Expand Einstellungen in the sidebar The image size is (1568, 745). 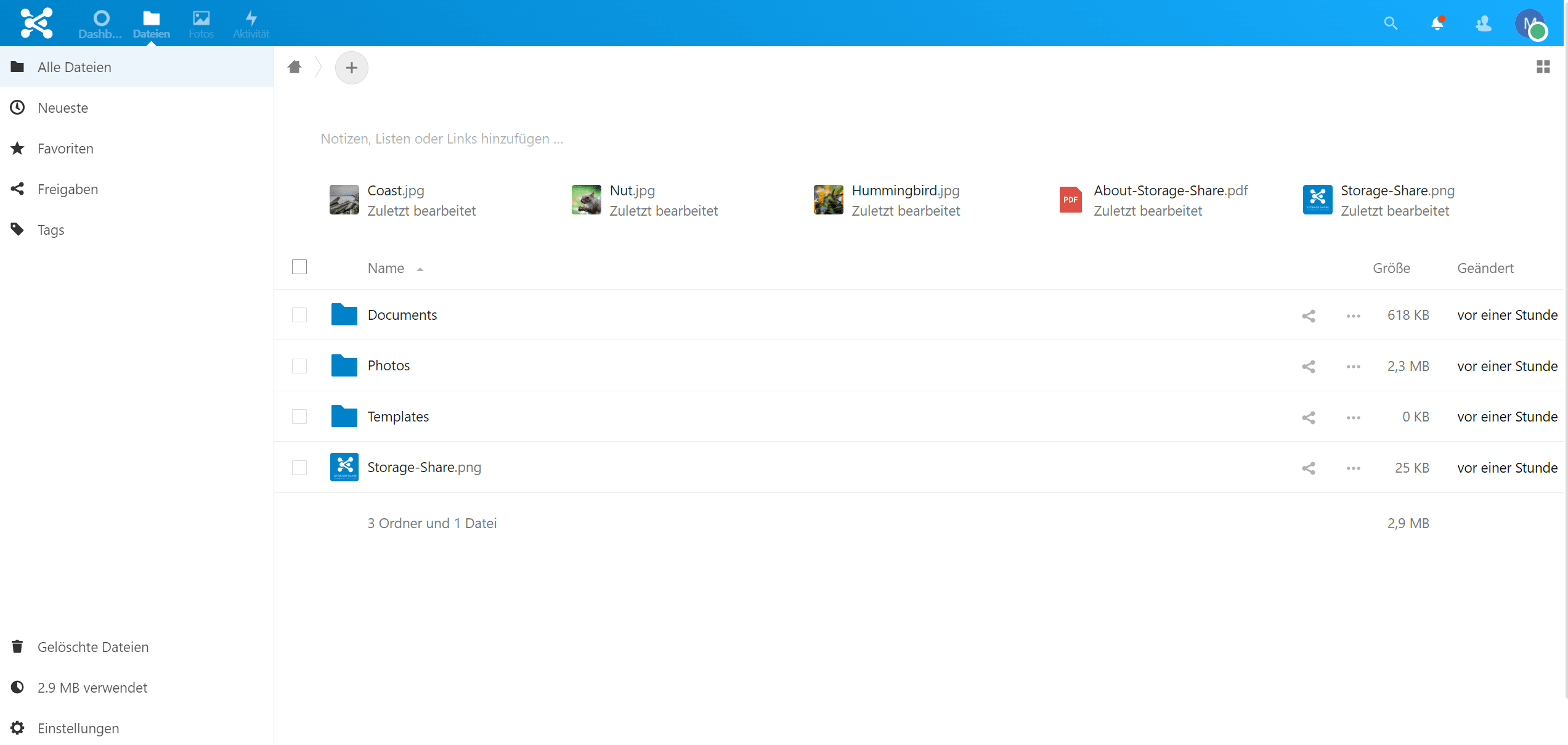coord(78,728)
